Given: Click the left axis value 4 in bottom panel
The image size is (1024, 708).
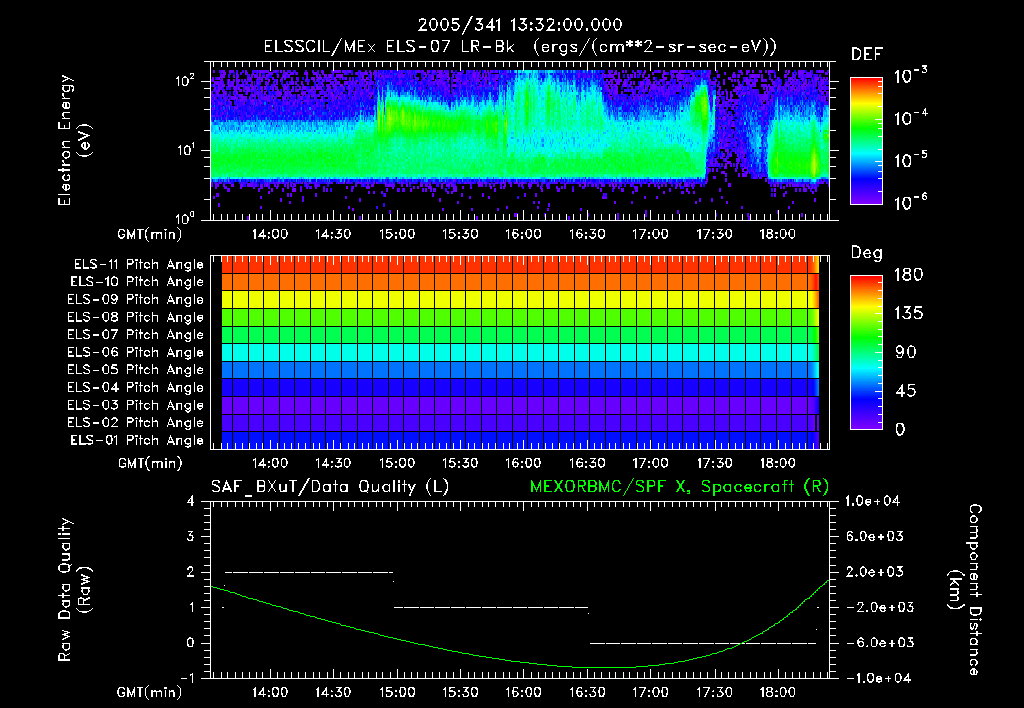Looking at the screenshot, I should coord(191,501).
